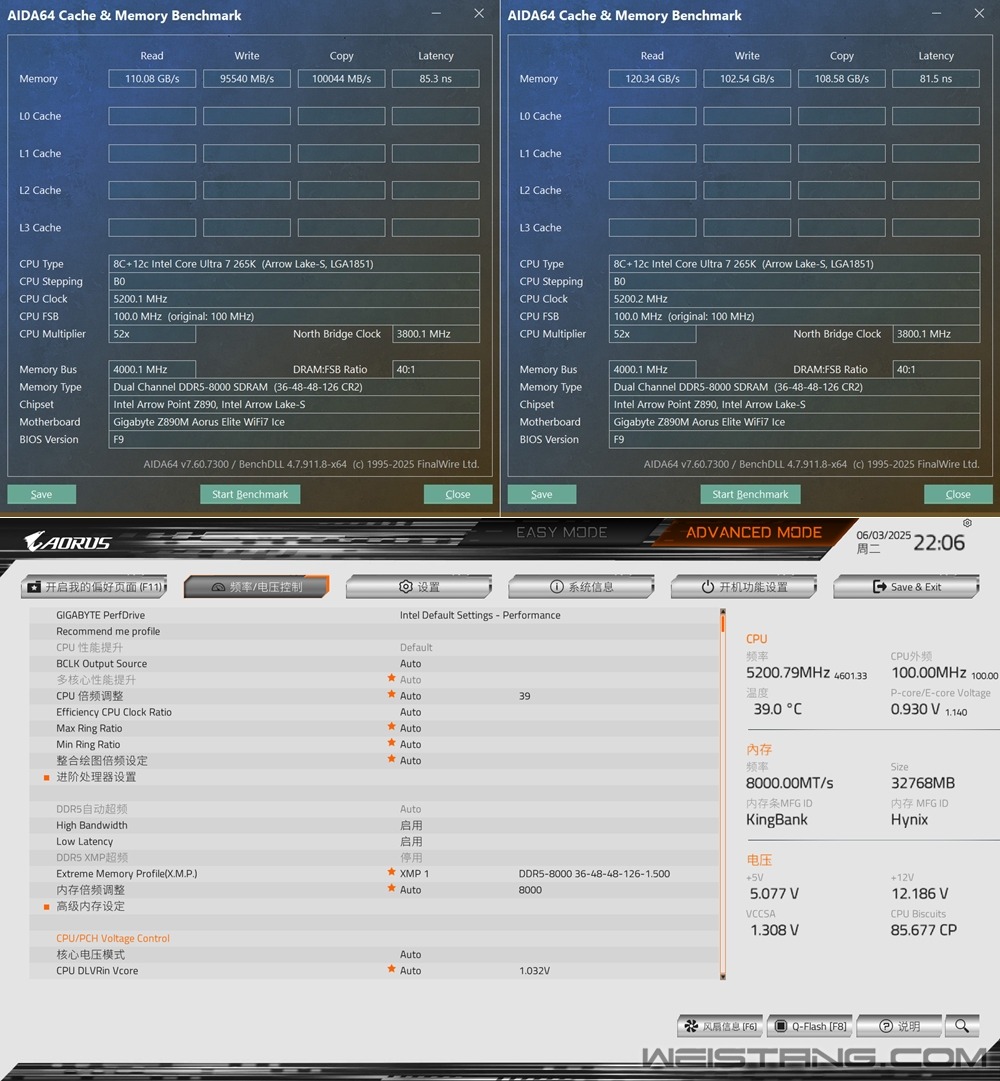The image size is (1000, 1081).
Task: Start Benchmark in the left AIDA64 window
Action: tap(250, 494)
